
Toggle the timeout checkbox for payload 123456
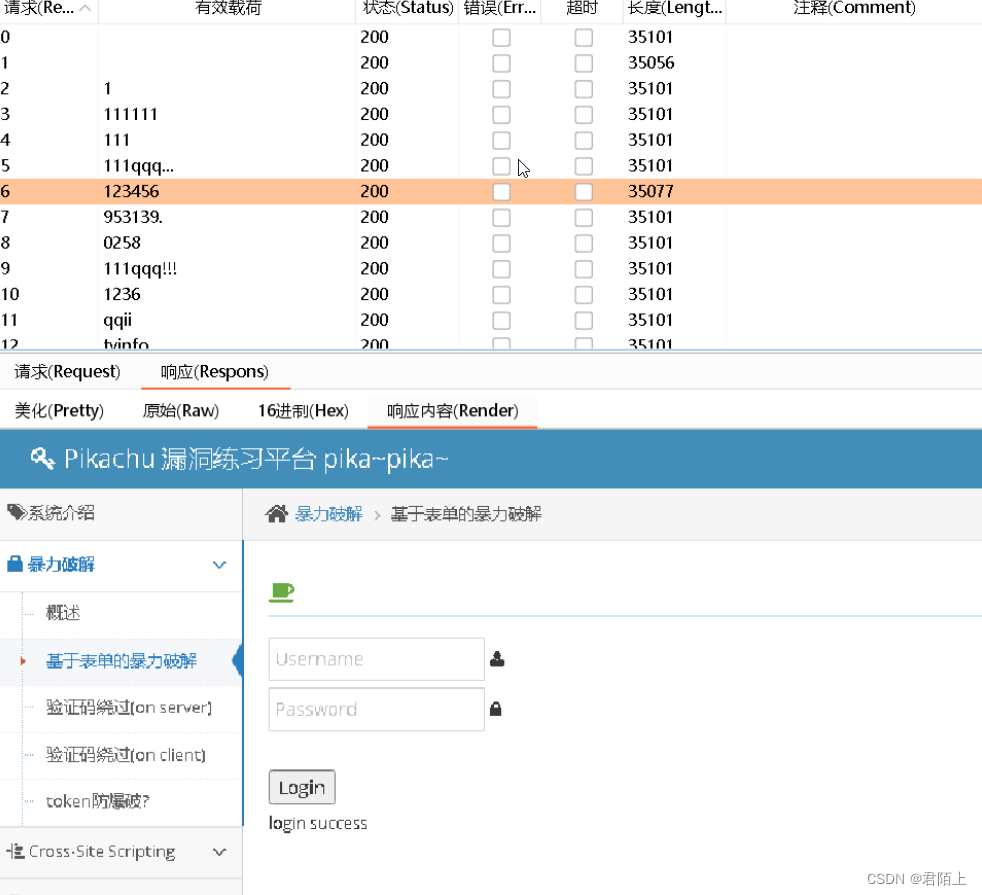pos(584,192)
